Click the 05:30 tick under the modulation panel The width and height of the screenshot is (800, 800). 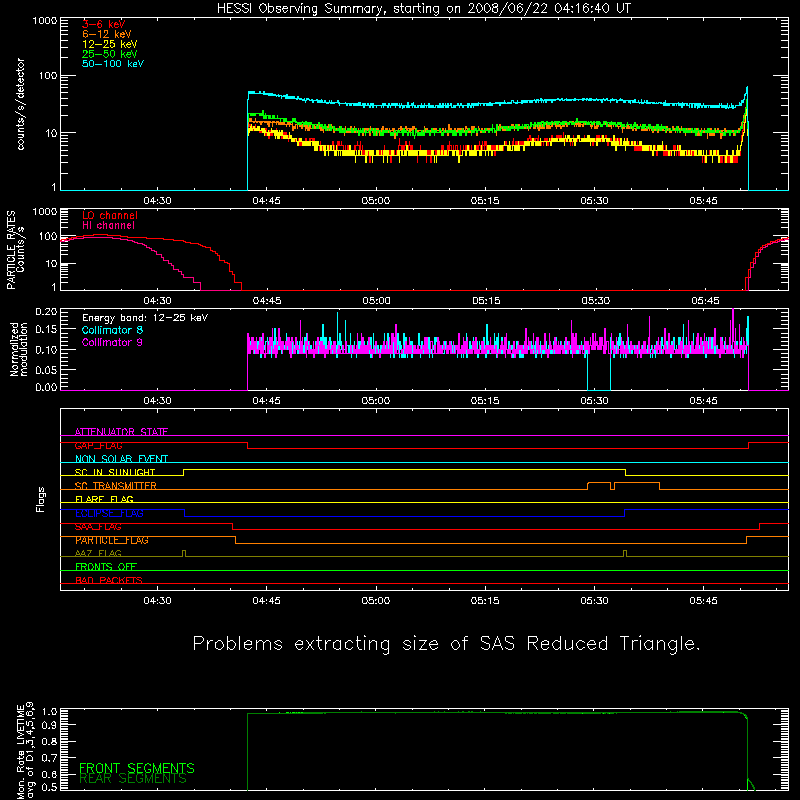point(594,401)
